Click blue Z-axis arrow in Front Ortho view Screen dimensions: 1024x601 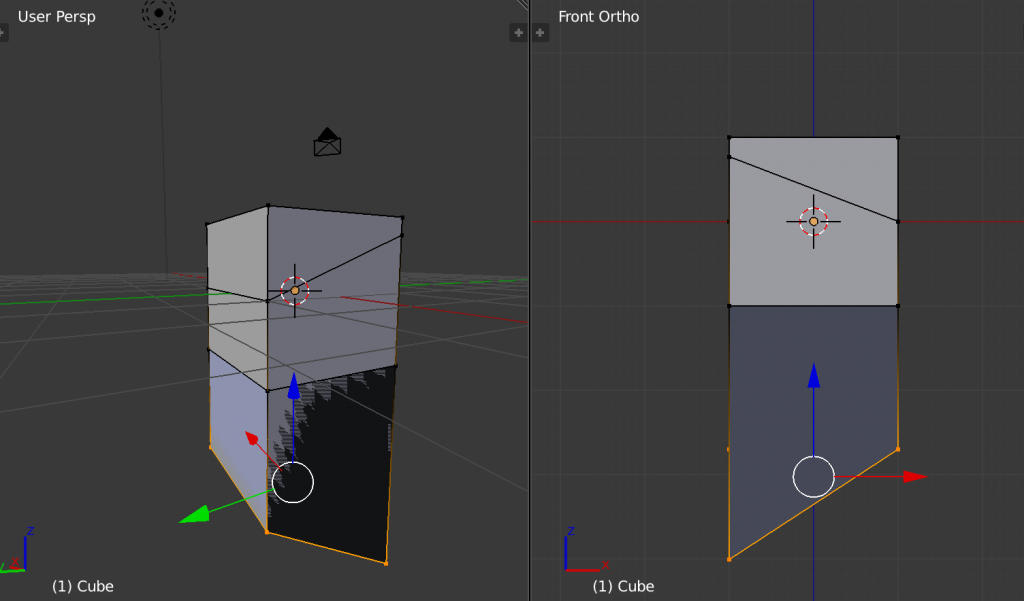coord(814,376)
